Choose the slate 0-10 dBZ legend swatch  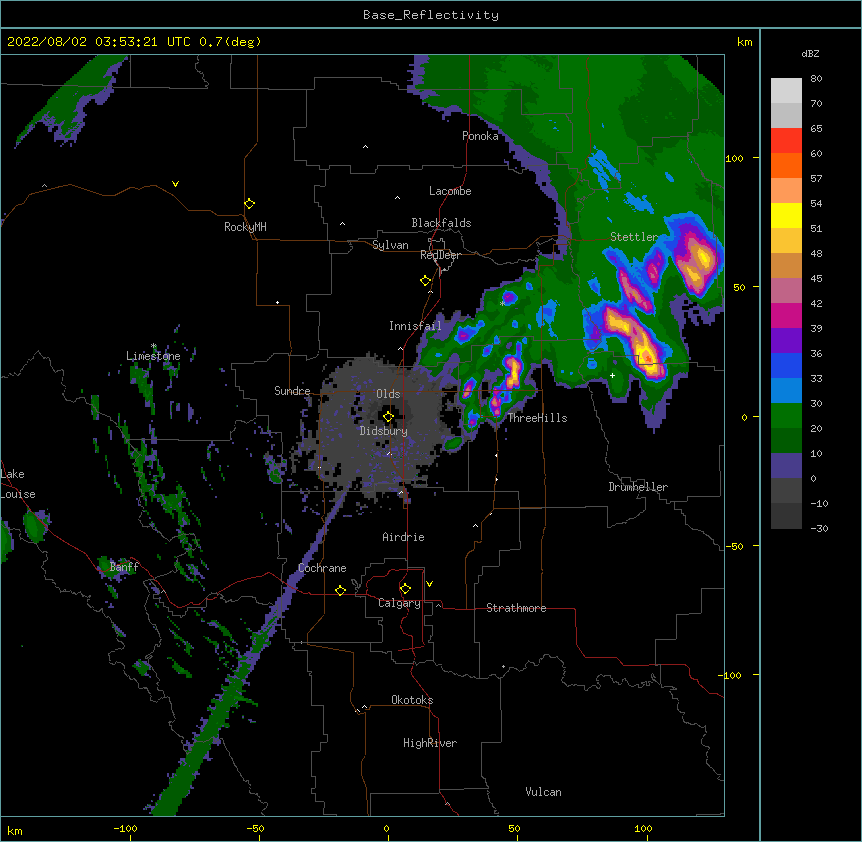pos(786,466)
